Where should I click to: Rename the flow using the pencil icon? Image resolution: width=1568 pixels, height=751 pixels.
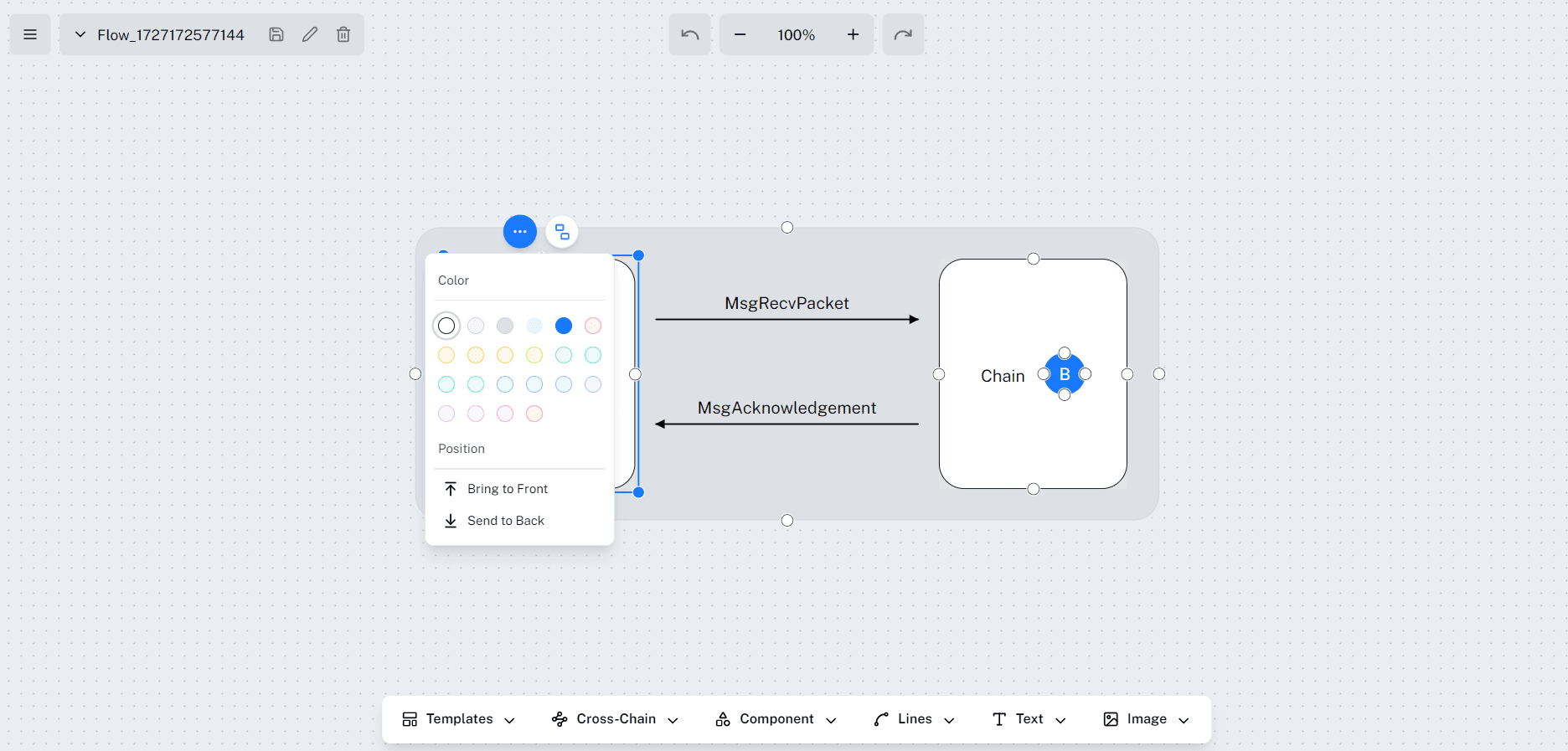tap(310, 34)
